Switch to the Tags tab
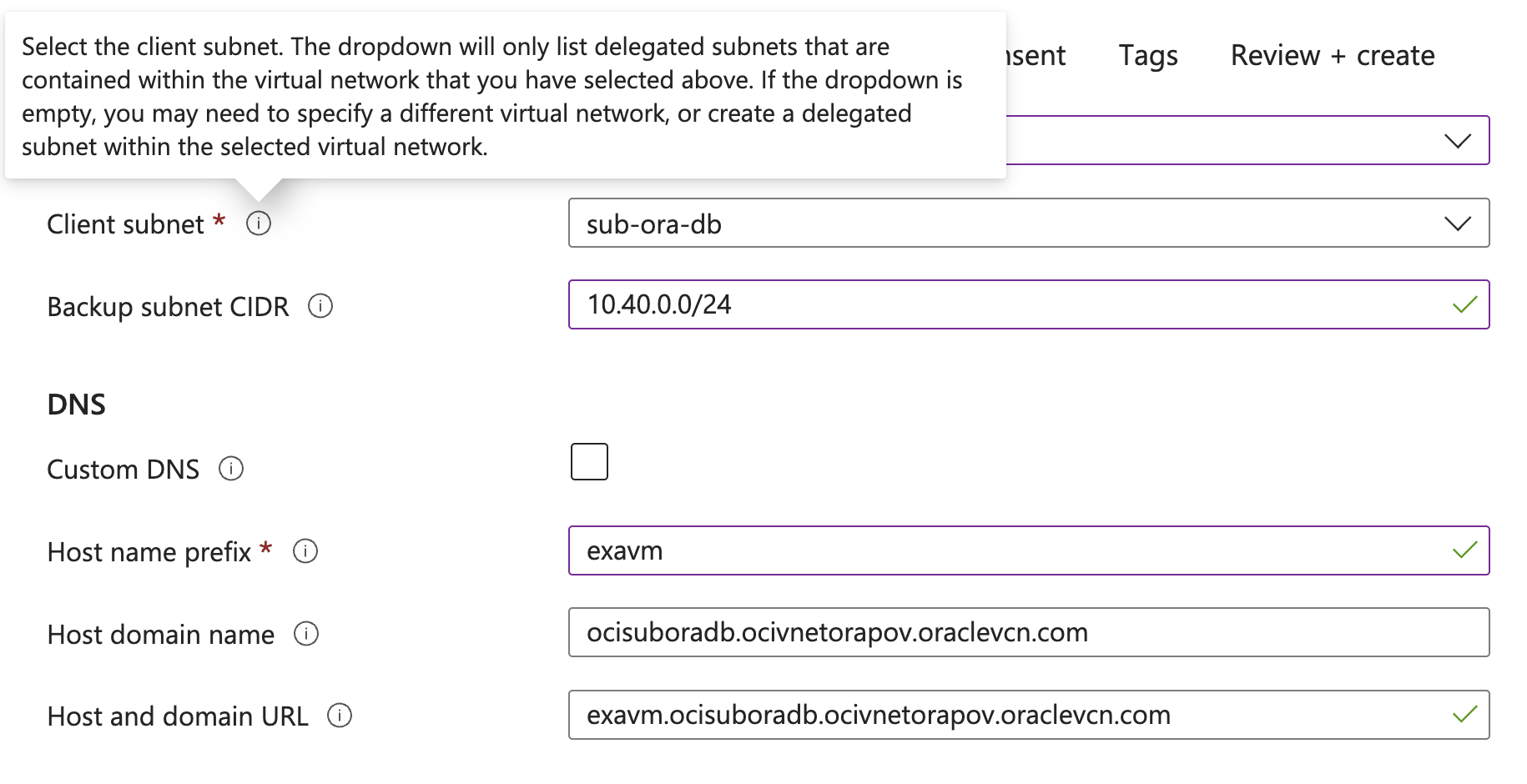1527x784 pixels. point(1148,56)
